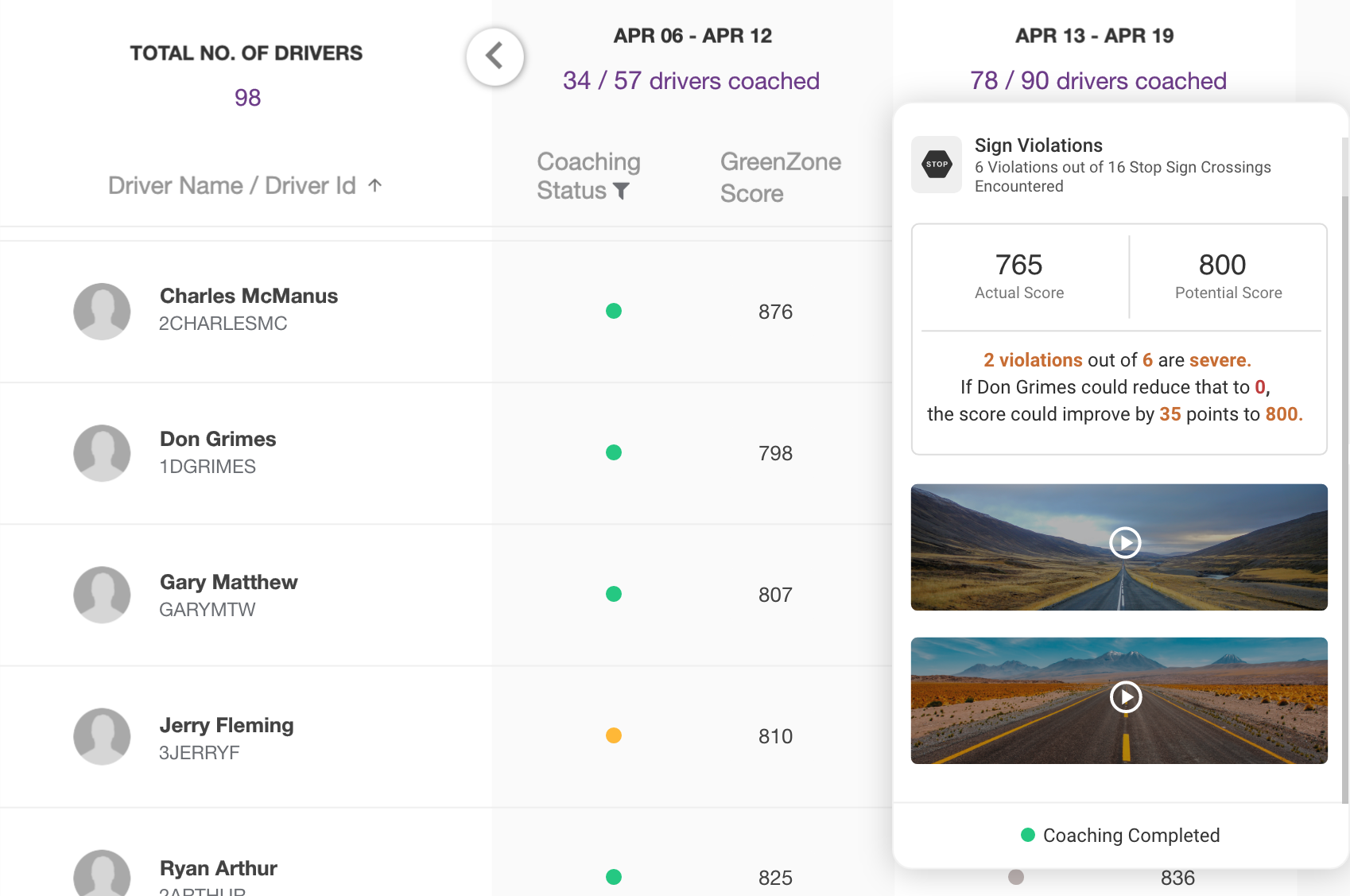
Task: Click the panel's vertical scrollbar
Action: point(1344,477)
